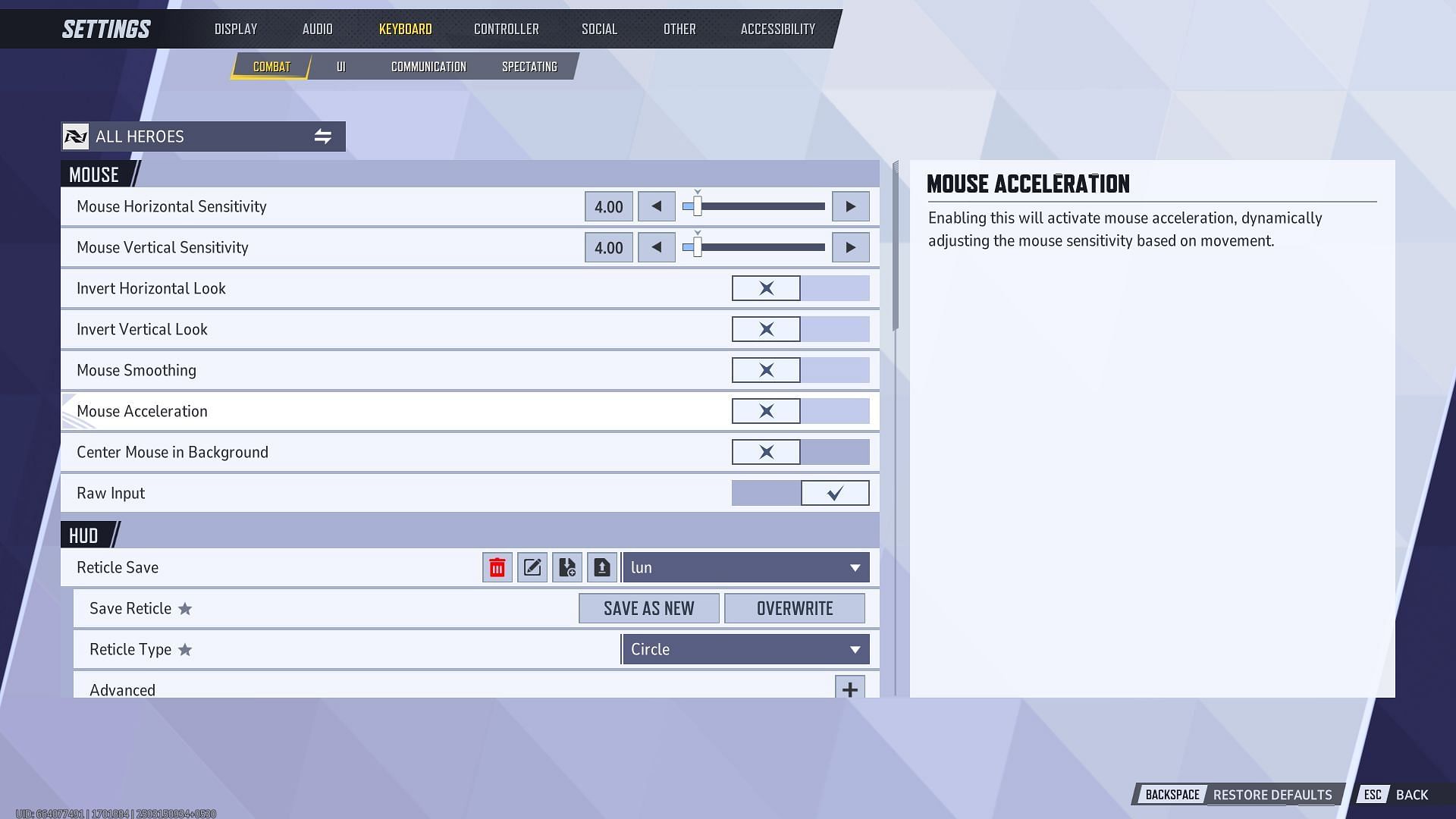Switch to the Controller settings tab
Image resolution: width=1456 pixels, height=819 pixels.
[506, 28]
